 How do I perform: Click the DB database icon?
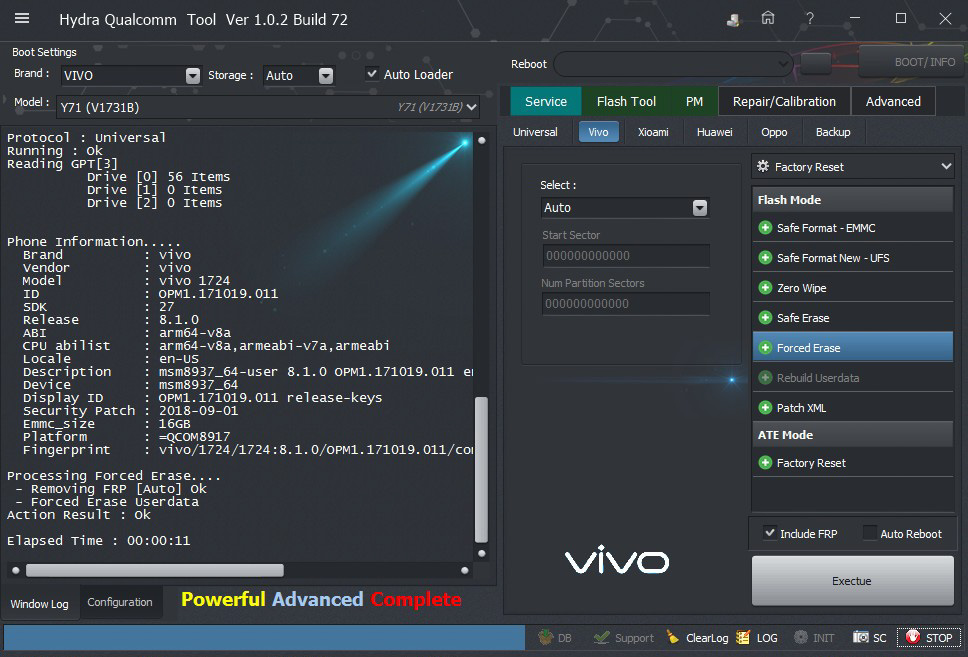tap(545, 637)
